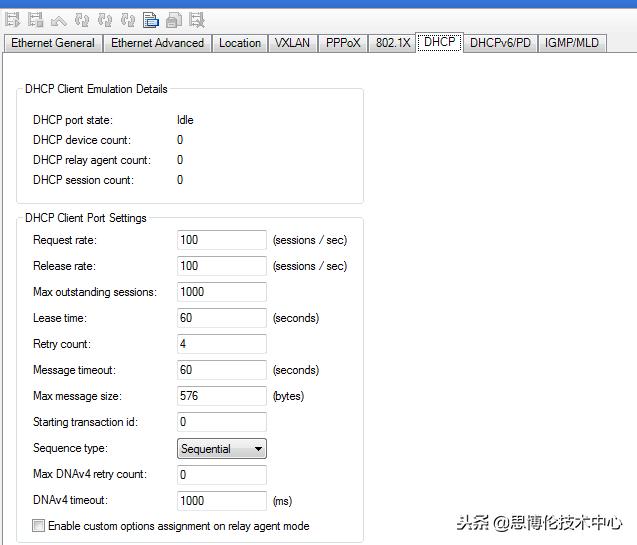This screenshot has height=545, width=637.
Task: Click the first of three refresh arrow icons
Action: (82, 20)
